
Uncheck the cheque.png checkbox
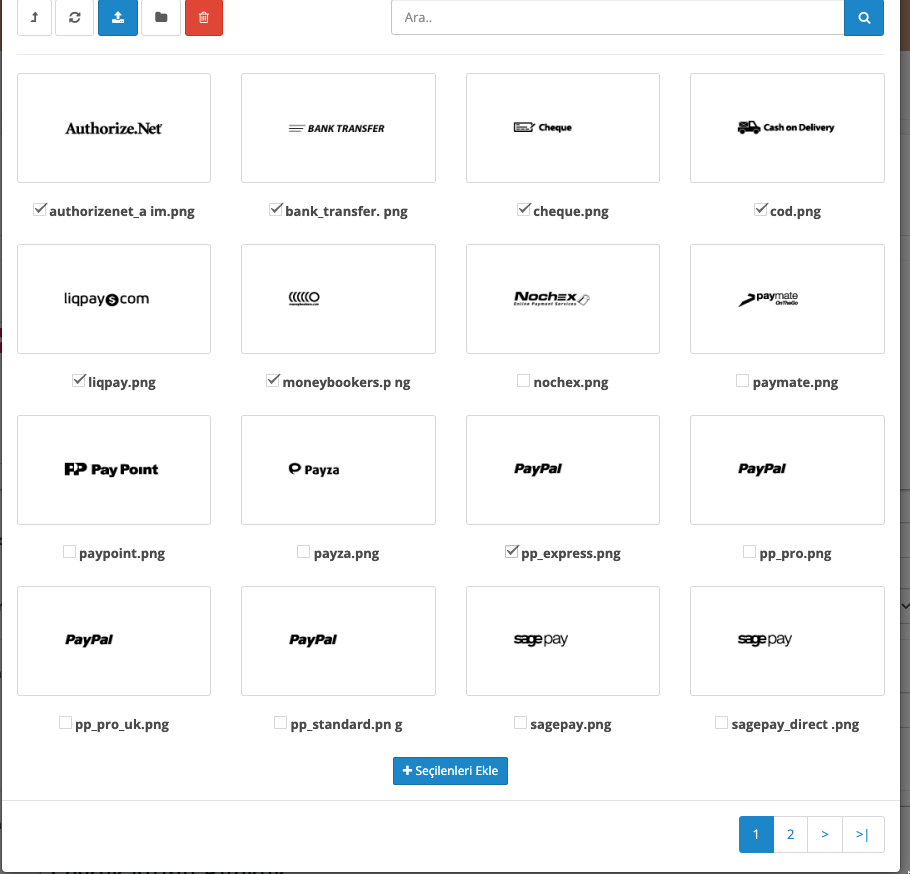523,209
